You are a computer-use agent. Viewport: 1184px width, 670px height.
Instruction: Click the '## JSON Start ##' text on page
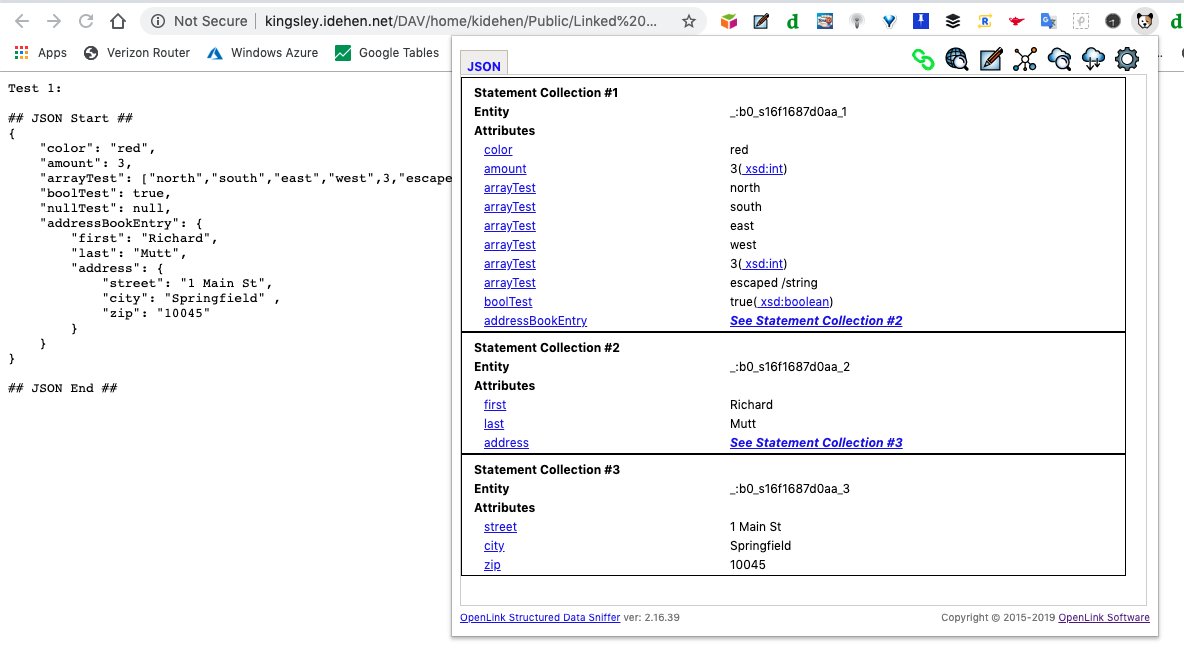click(70, 118)
